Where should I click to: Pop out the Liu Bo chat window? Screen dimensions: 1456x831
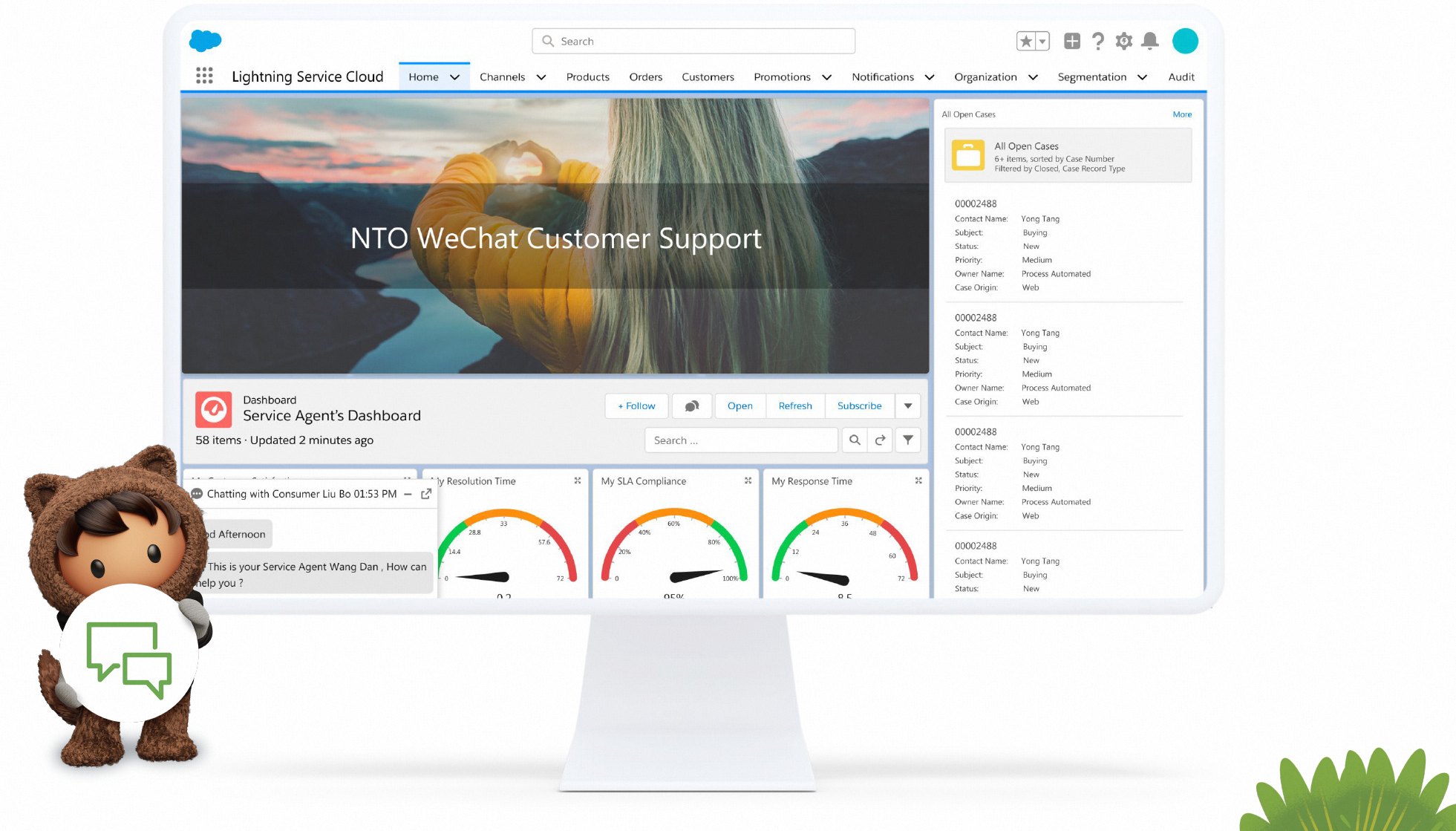[x=426, y=494]
